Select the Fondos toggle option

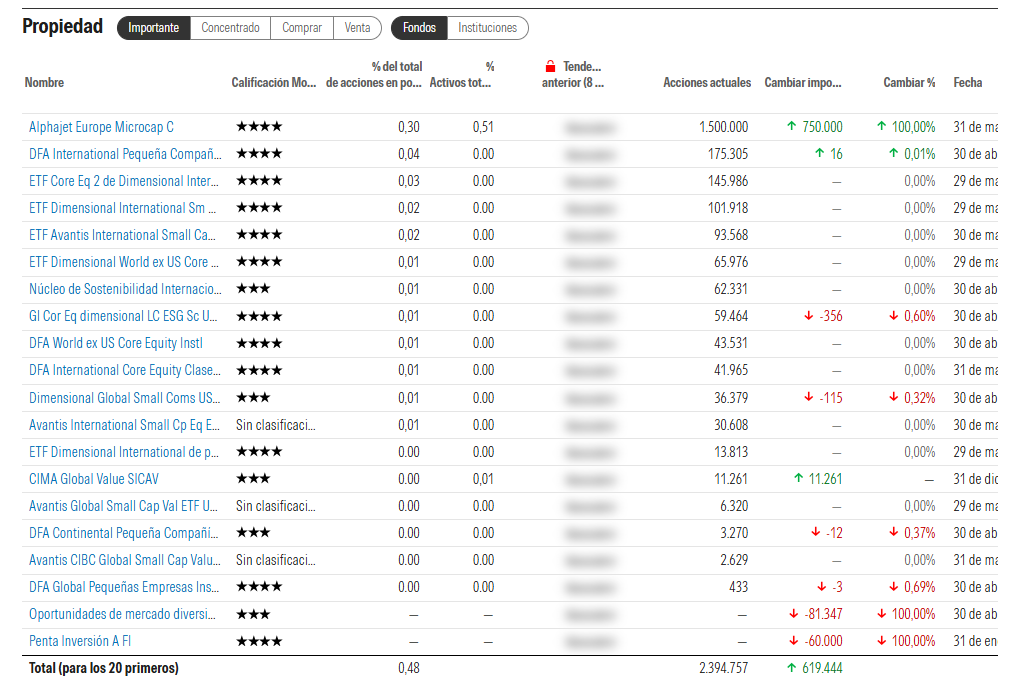pyautogui.click(x=419, y=28)
